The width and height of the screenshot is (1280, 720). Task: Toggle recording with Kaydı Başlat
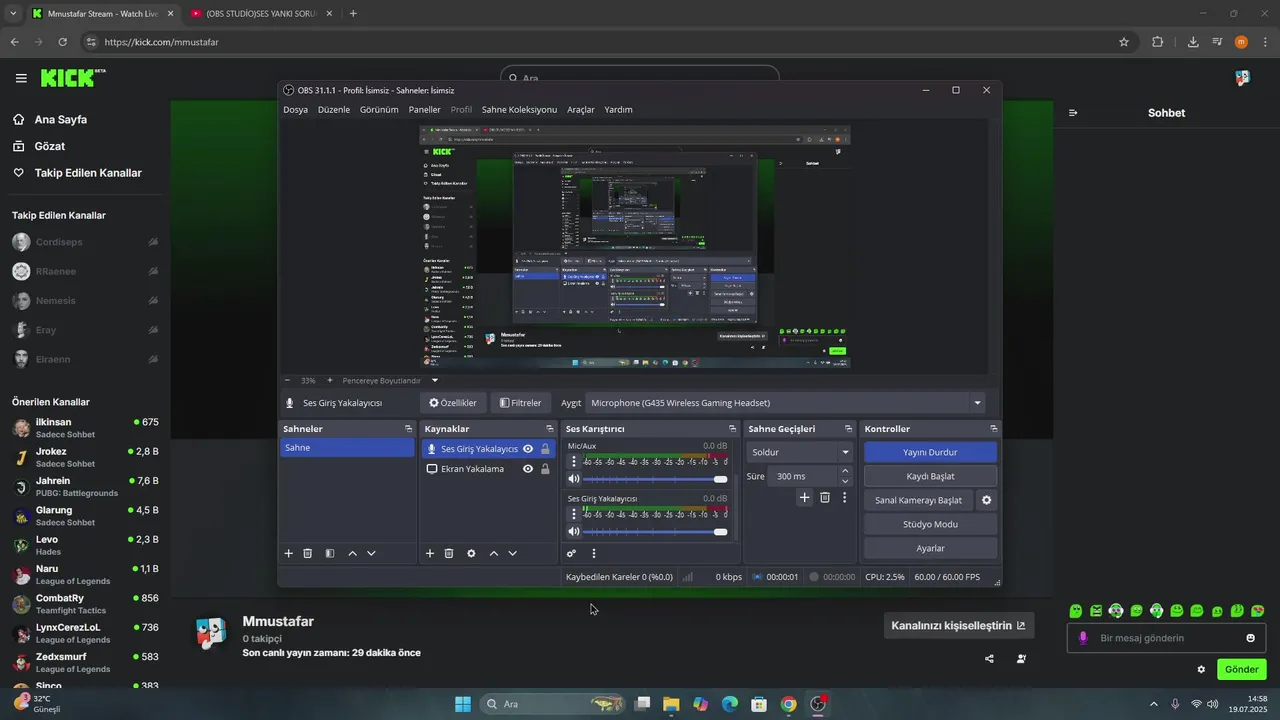pyautogui.click(x=930, y=476)
